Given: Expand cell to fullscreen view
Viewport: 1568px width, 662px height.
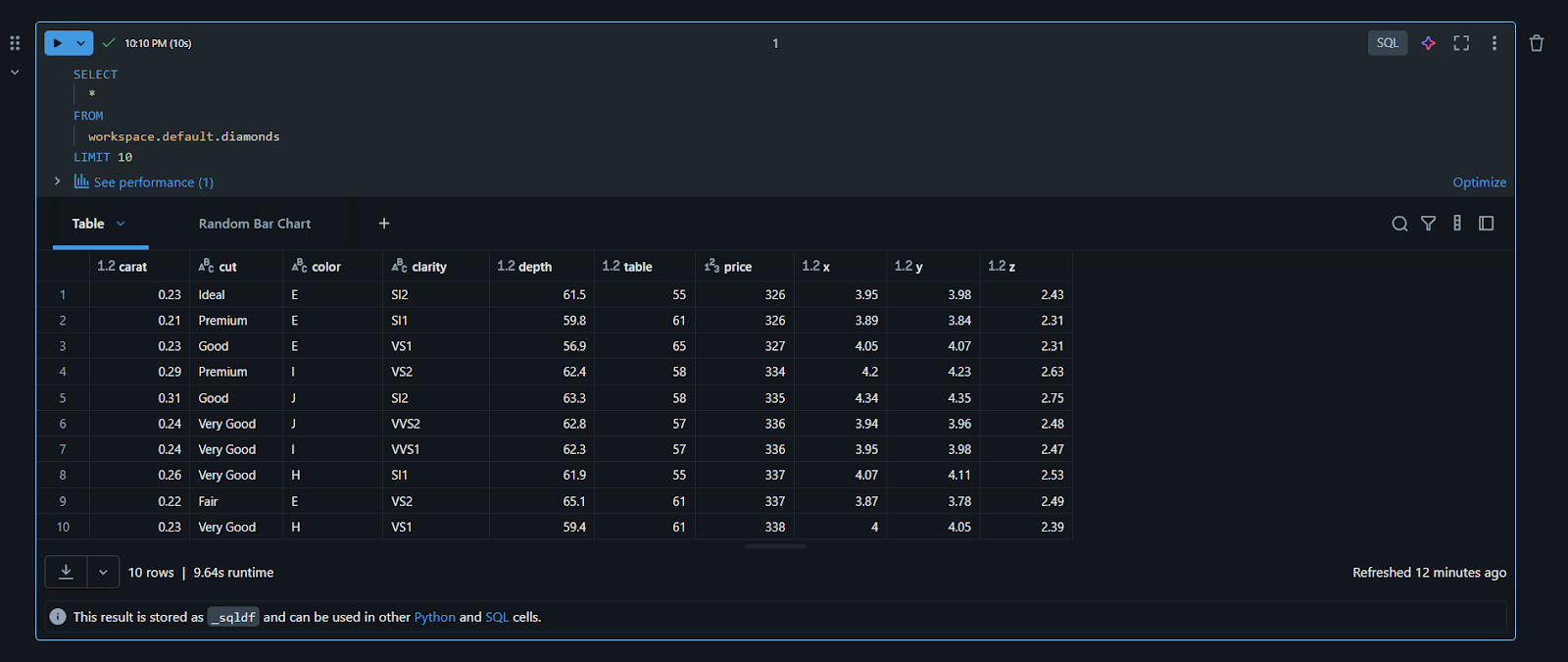Looking at the screenshot, I should 1461,43.
